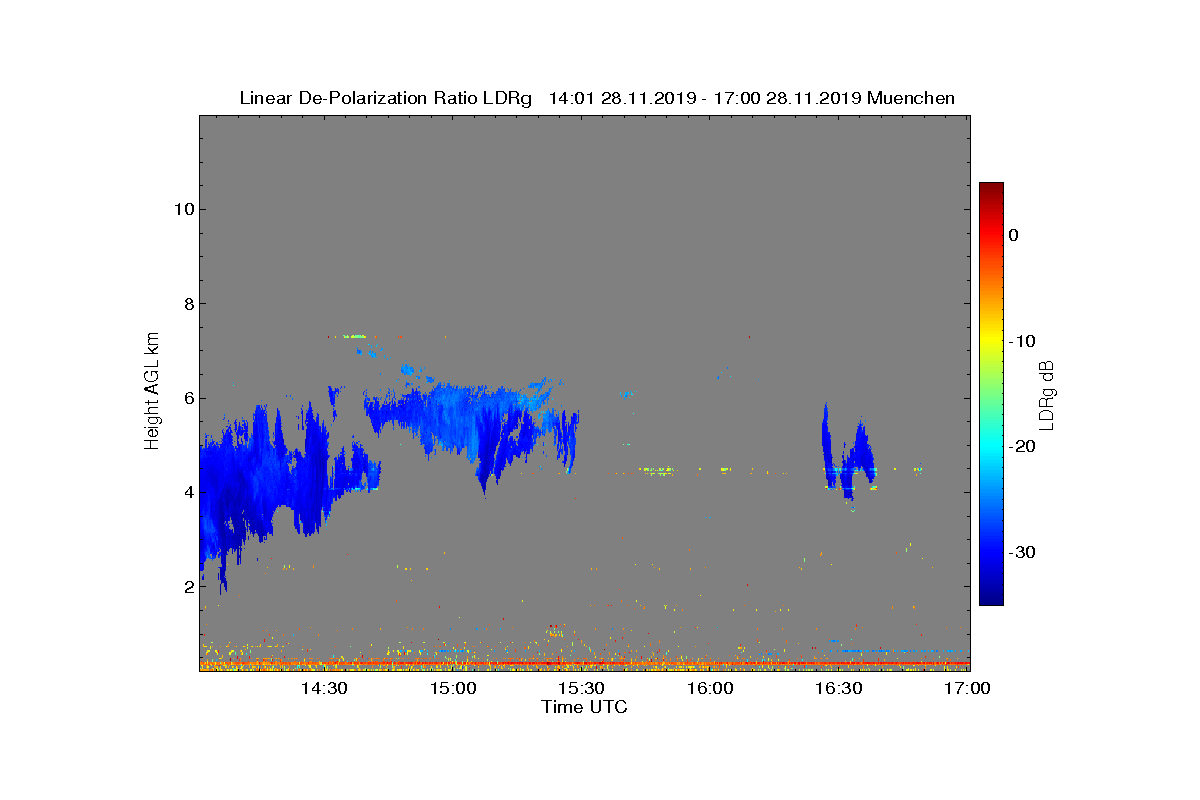This screenshot has height=800, width=1200.
Task: Click the plot title text "Linear De-Polarization Ratio LDRg"
Action: click(x=386, y=98)
